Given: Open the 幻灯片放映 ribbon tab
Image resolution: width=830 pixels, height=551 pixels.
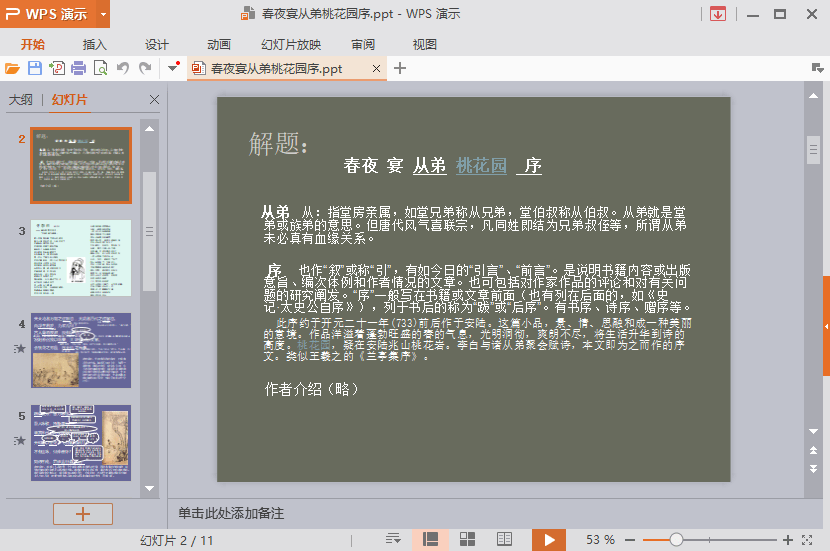Looking at the screenshot, I should 291,44.
